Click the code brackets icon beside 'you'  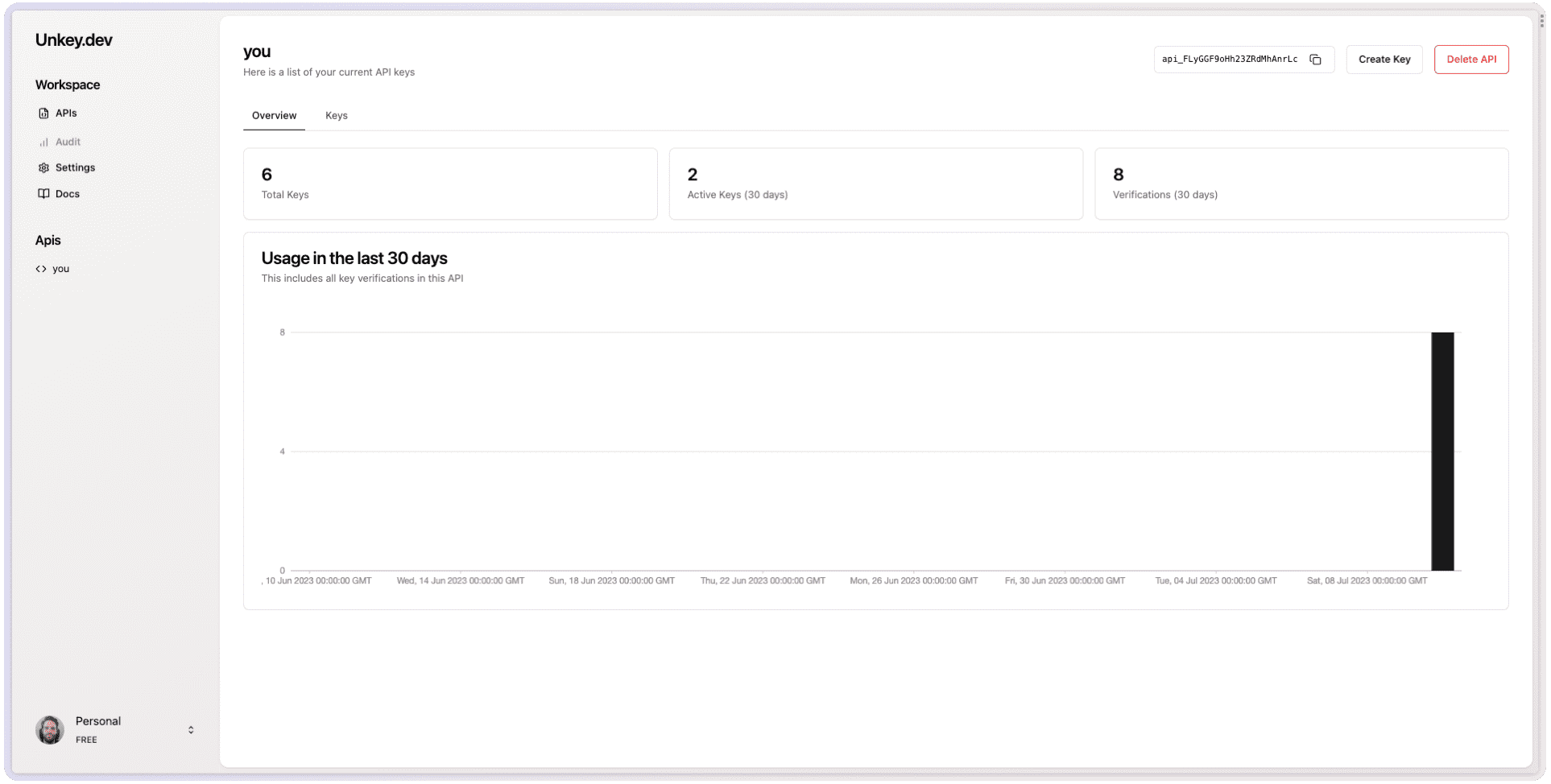[41, 268]
